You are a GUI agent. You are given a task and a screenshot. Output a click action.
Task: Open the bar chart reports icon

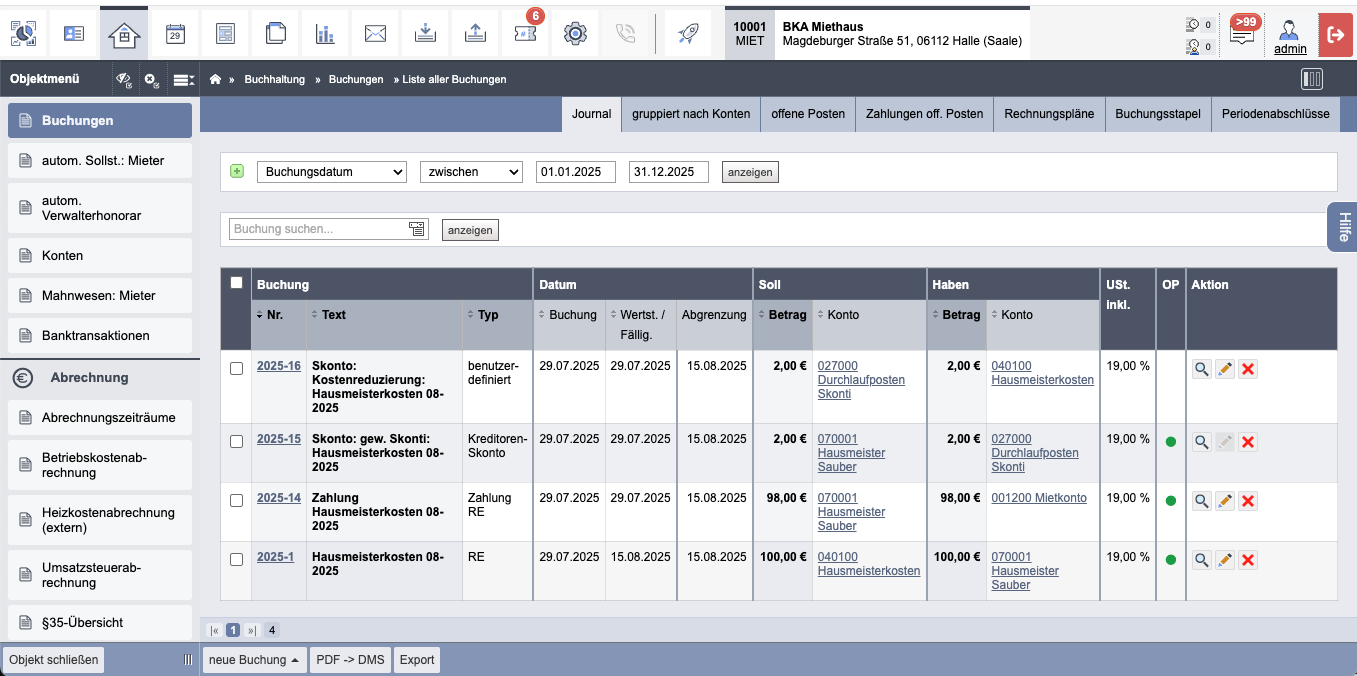click(325, 34)
